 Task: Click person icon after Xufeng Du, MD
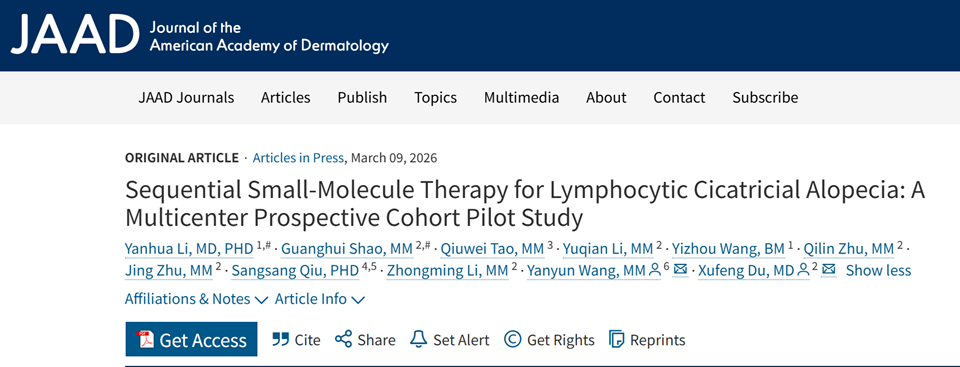point(803,270)
